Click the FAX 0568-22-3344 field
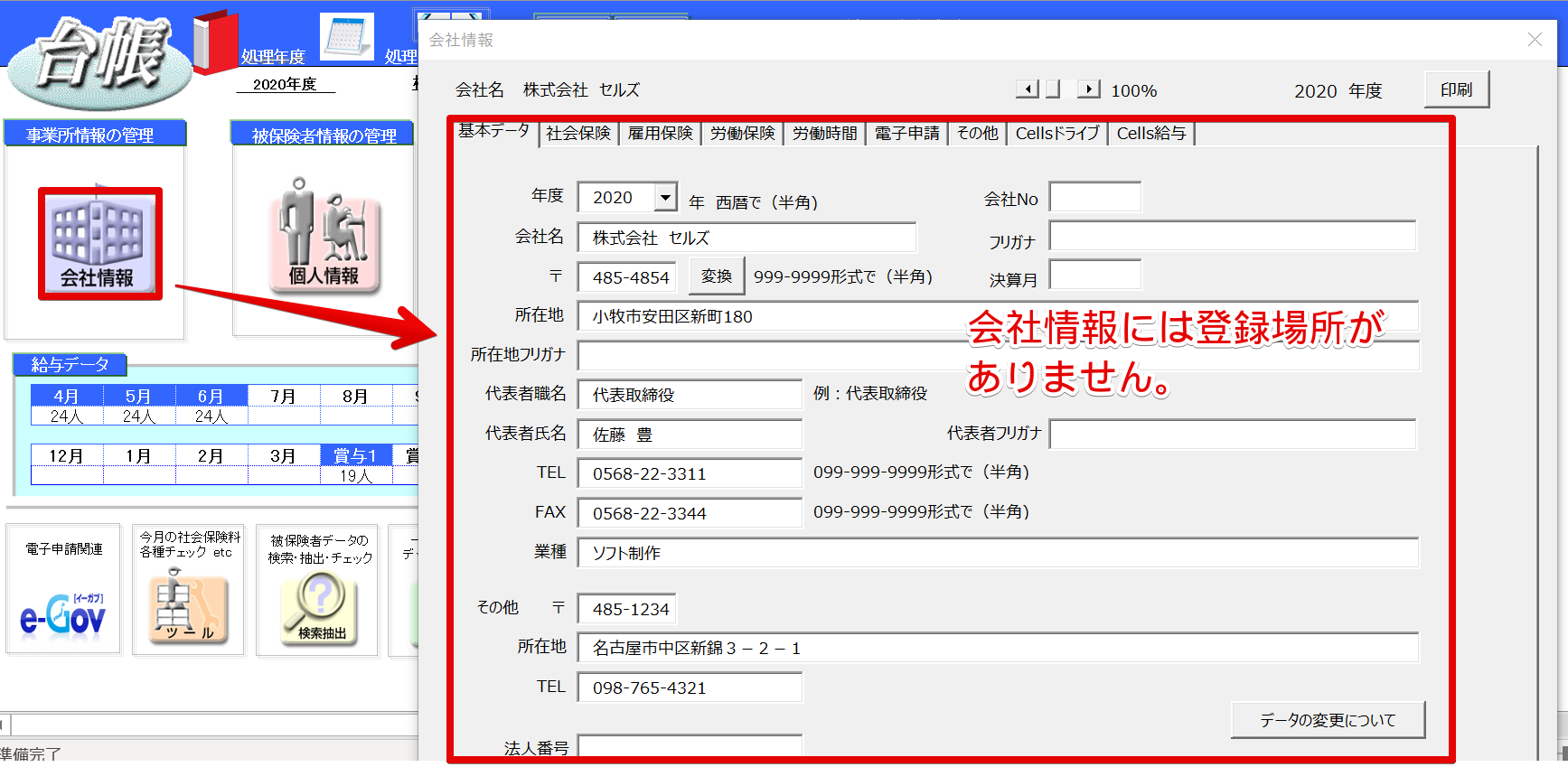Image resolution: width=1568 pixels, height=767 pixels. coord(690,513)
